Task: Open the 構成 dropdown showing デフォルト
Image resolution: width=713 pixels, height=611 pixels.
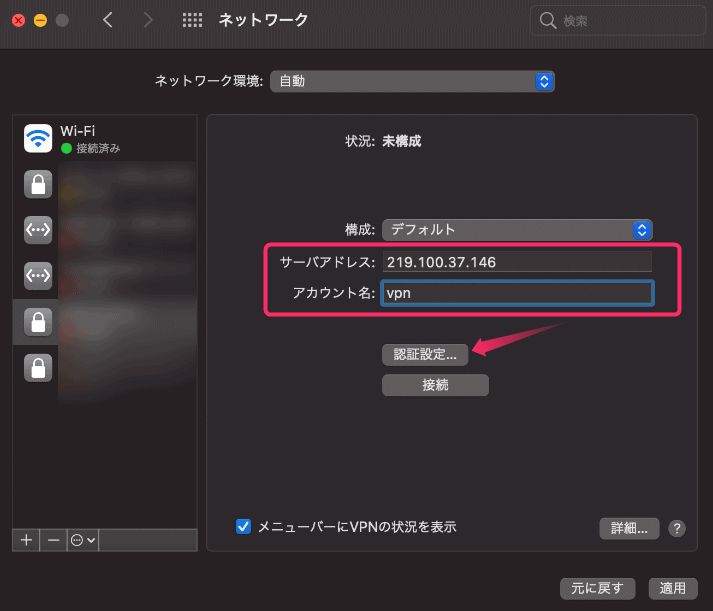Action: click(517, 230)
